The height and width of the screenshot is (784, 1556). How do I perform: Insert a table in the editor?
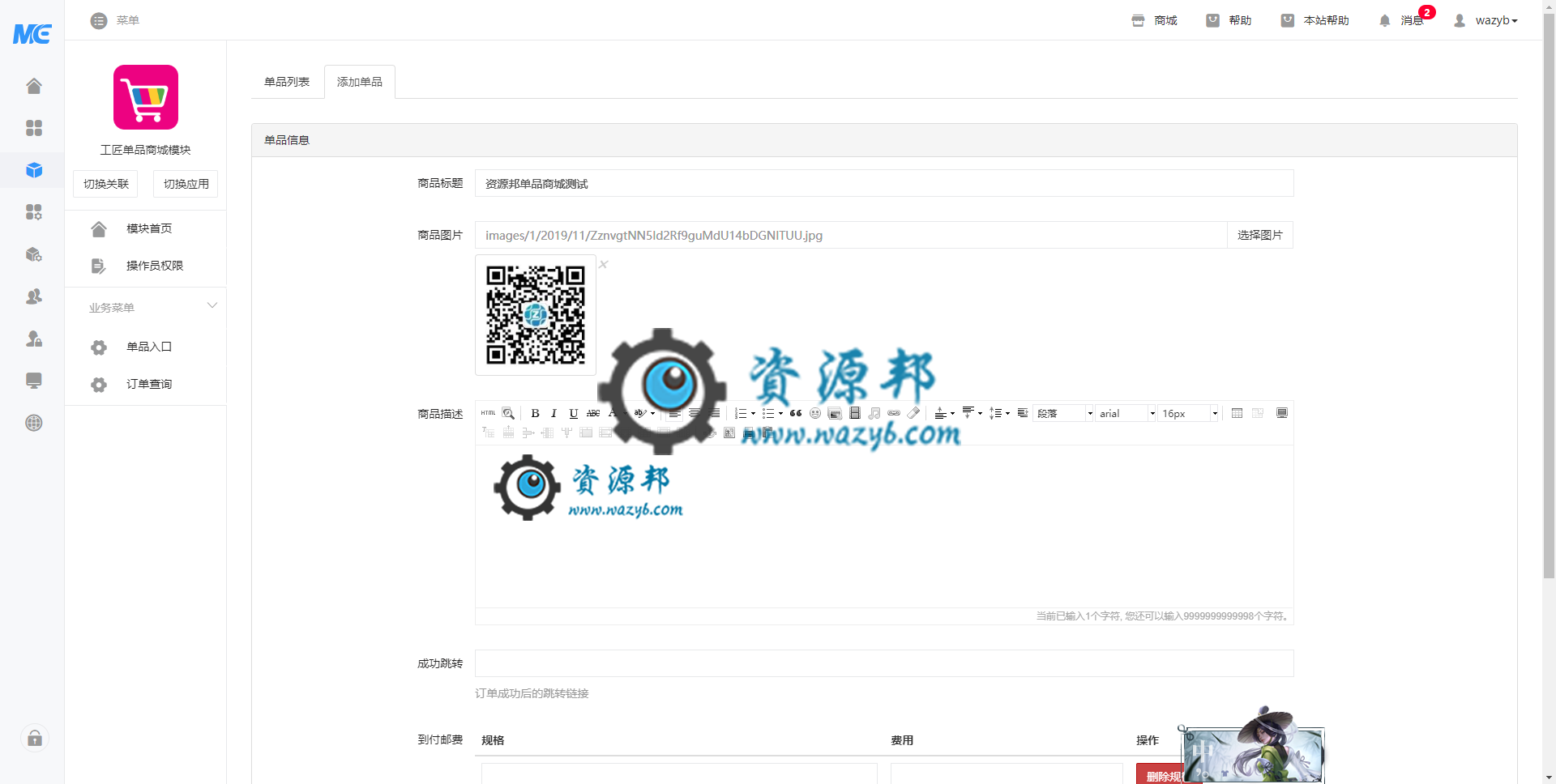click(1237, 413)
